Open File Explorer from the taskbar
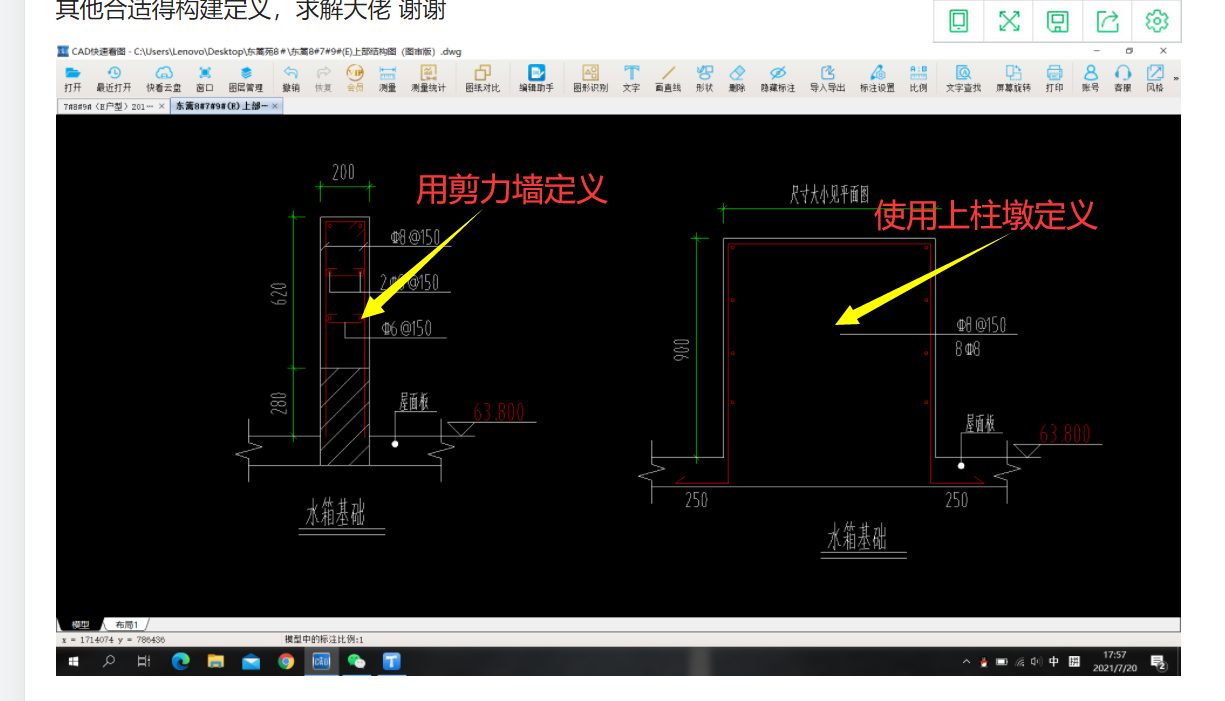Viewport: 1225px width, 701px height. (215, 661)
